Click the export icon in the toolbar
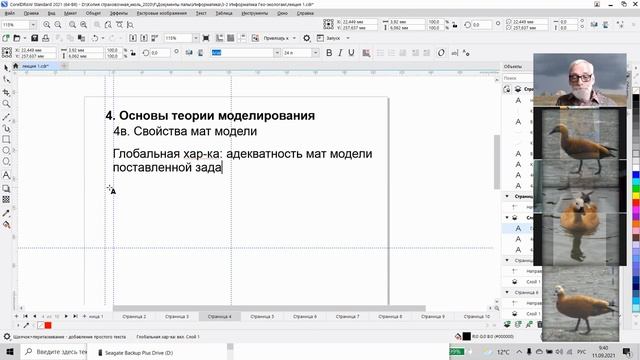The image size is (640, 360). pyautogui.click(x=144, y=38)
